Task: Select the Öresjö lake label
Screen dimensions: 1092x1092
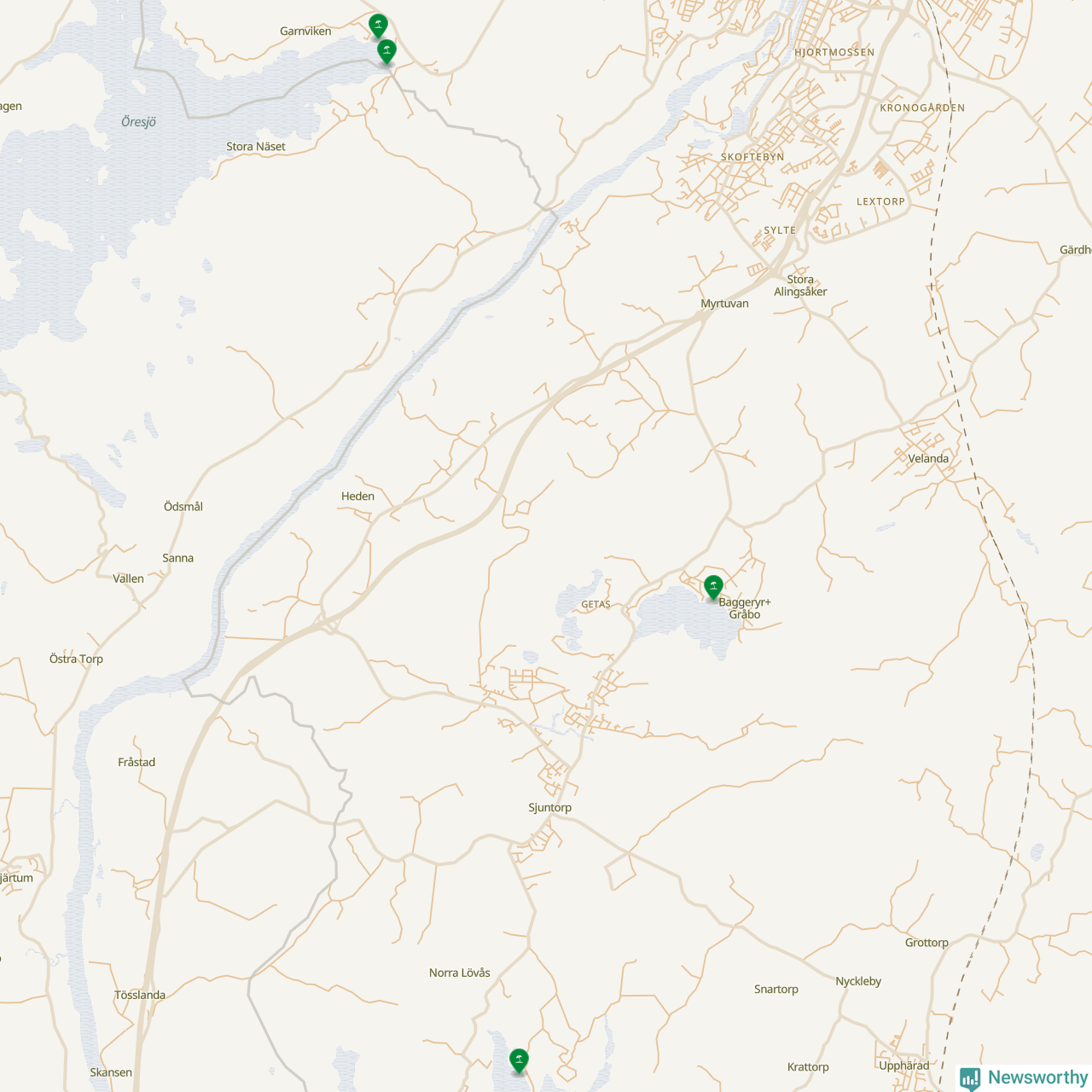Action: point(139,122)
